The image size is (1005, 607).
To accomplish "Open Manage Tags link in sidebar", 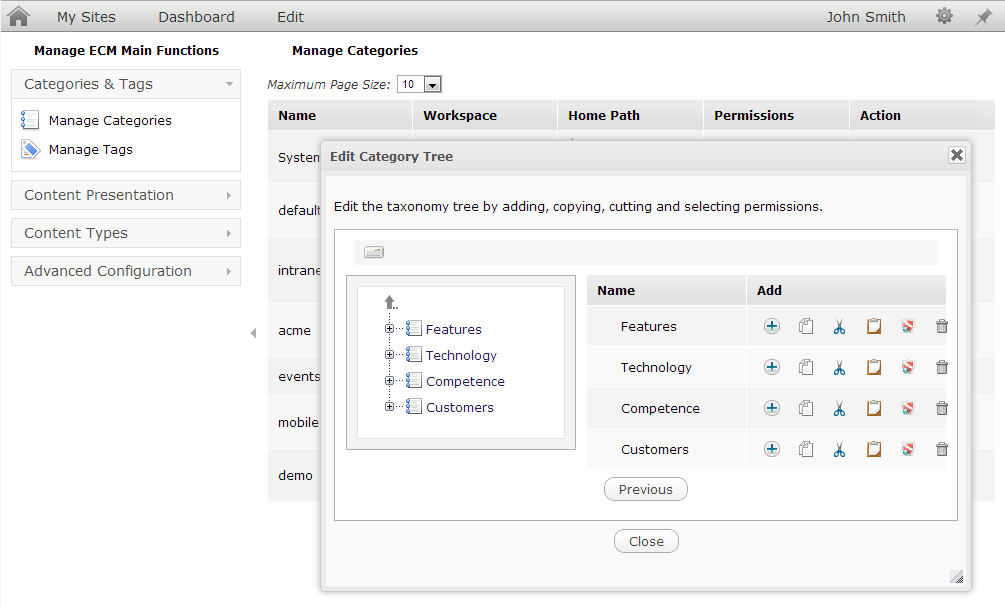I will coord(90,149).
